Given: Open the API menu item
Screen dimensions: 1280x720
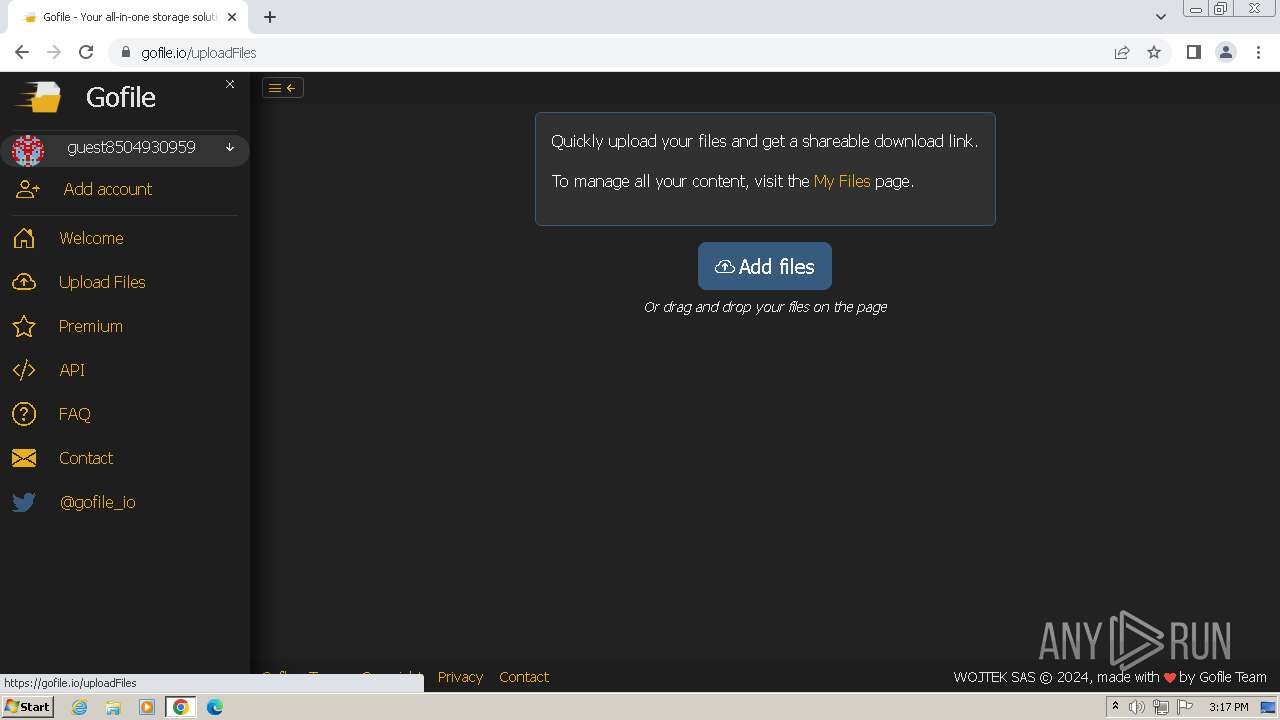Looking at the screenshot, I should (x=72, y=370).
